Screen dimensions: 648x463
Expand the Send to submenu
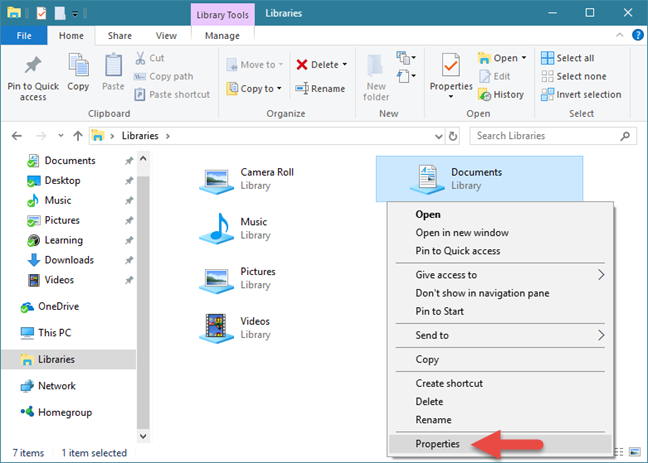(500, 335)
